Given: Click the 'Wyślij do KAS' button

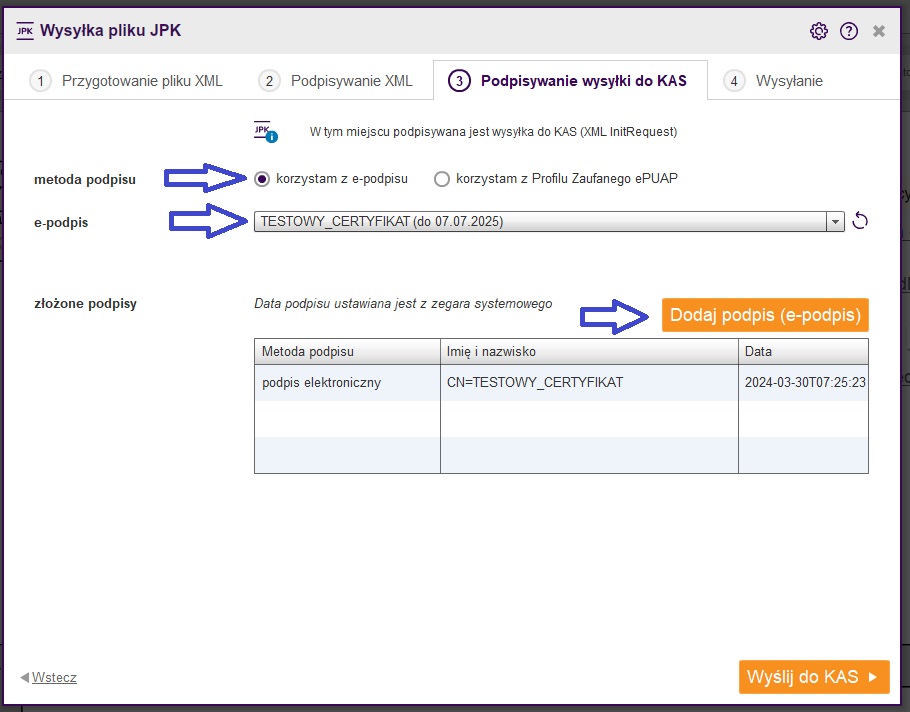Looking at the screenshot, I should (814, 677).
